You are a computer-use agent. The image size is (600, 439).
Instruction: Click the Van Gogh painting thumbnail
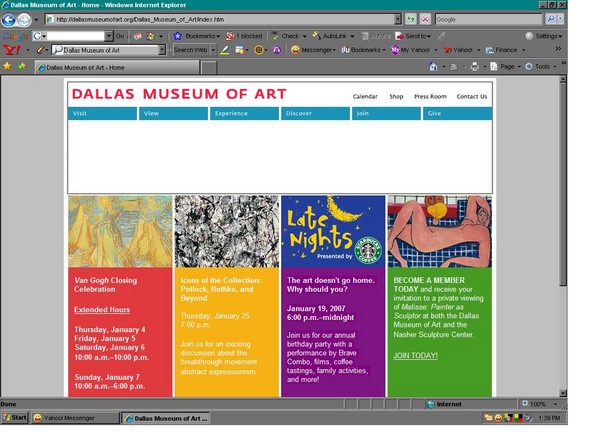[x=120, y=231]
